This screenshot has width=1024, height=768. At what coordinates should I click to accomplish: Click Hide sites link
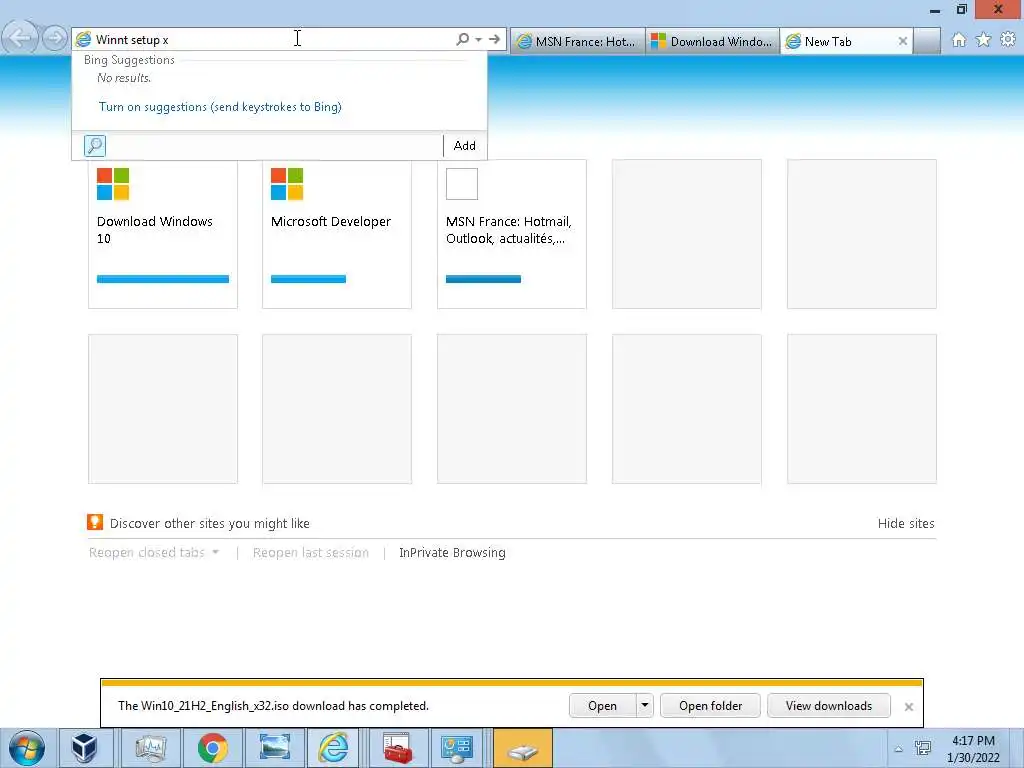[906, 523]
